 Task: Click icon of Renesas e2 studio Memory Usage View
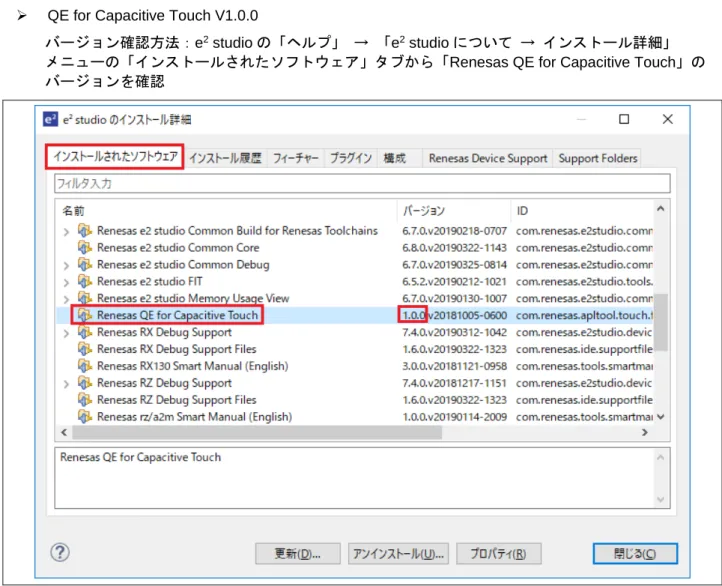pyautogui.click(x=84, y=298)
